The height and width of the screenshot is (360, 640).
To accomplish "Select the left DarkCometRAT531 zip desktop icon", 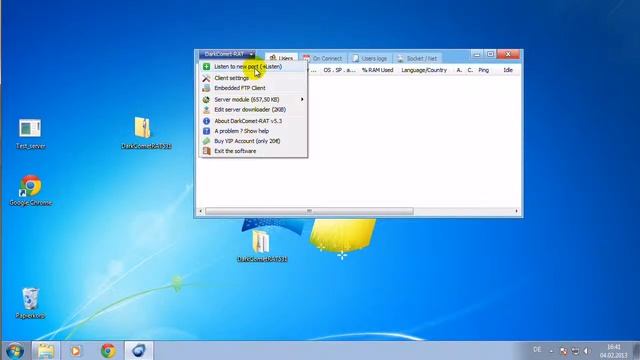I will point(146,133).
